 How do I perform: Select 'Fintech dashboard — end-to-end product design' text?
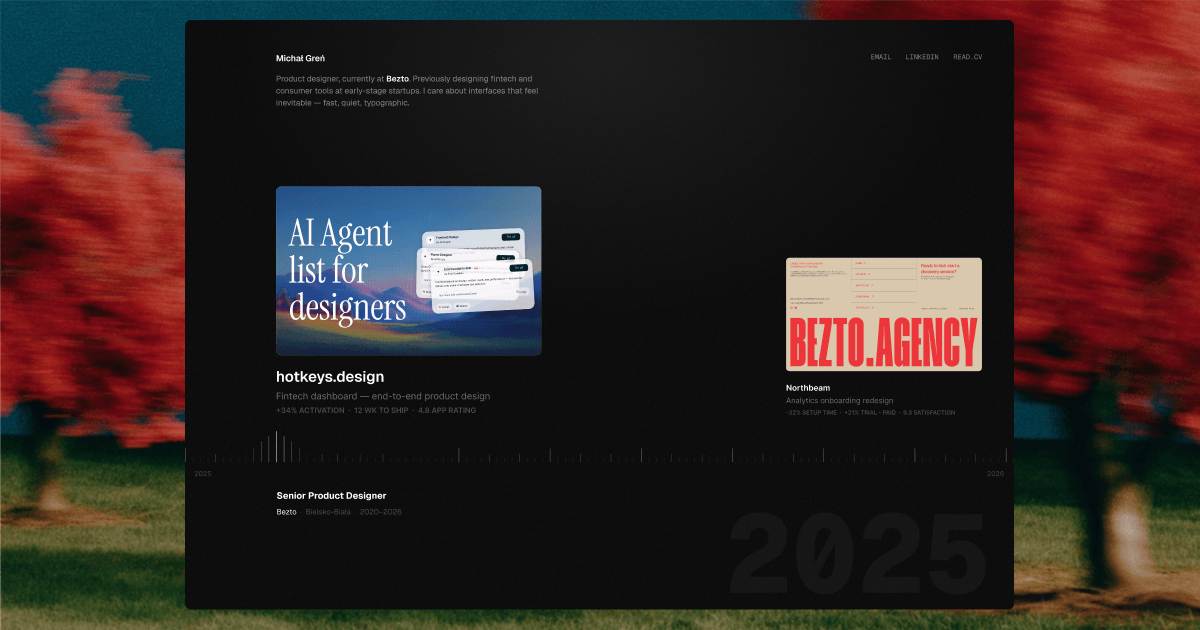tap(383, 396)
